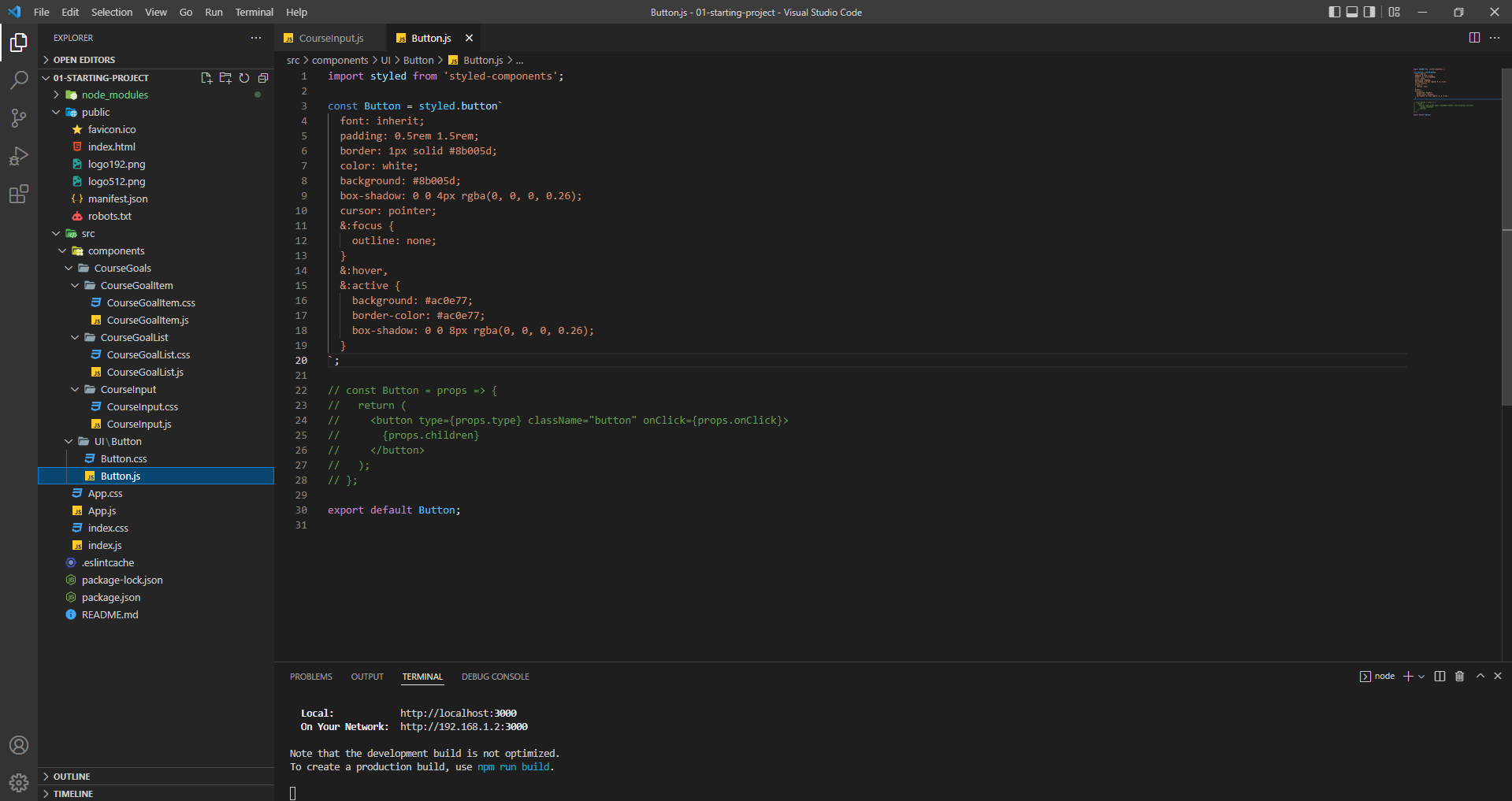Click New File icon in explorer header
This screenshot has height=801, width=1512.
[x=206, y=78]
